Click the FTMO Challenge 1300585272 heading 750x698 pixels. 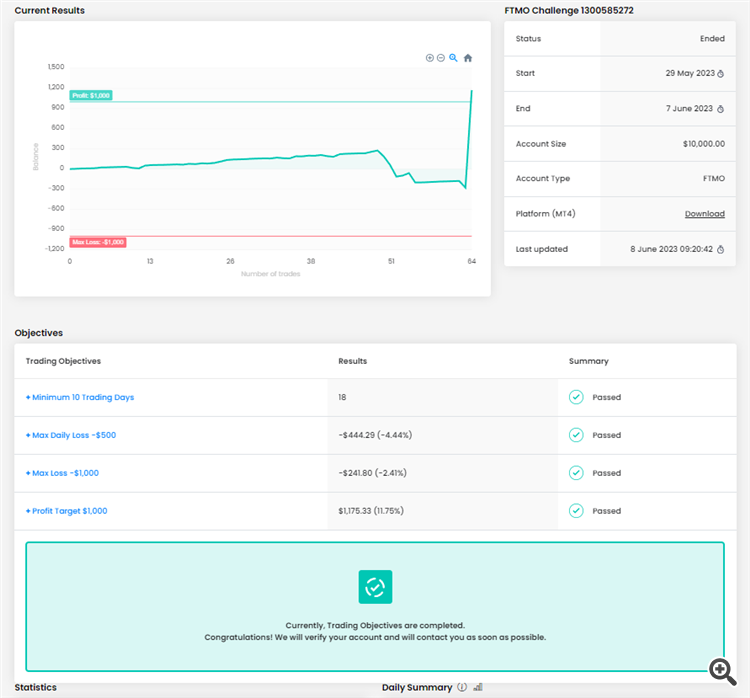click(569, 11)
